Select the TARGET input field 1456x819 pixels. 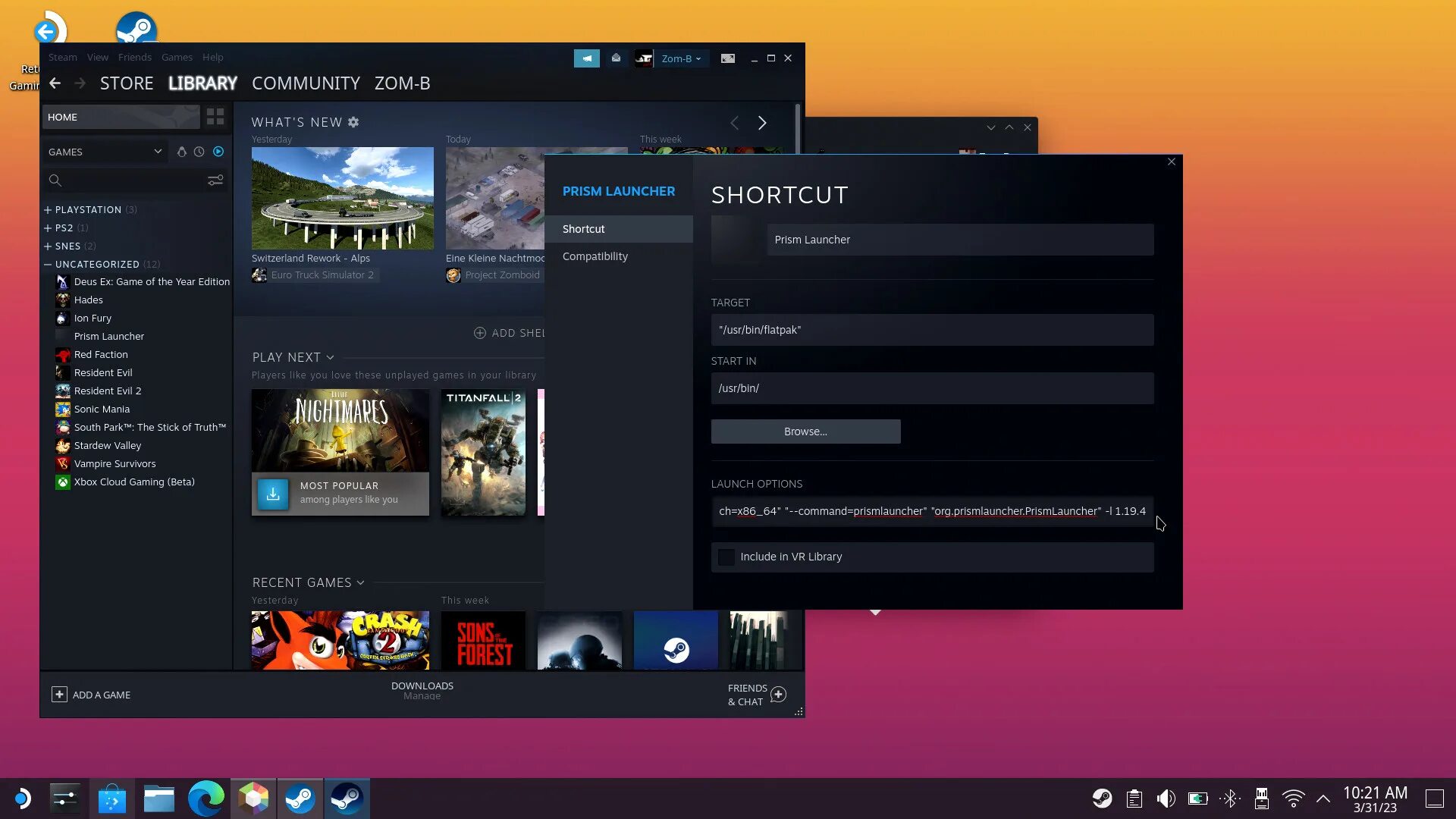pos(931,329)
